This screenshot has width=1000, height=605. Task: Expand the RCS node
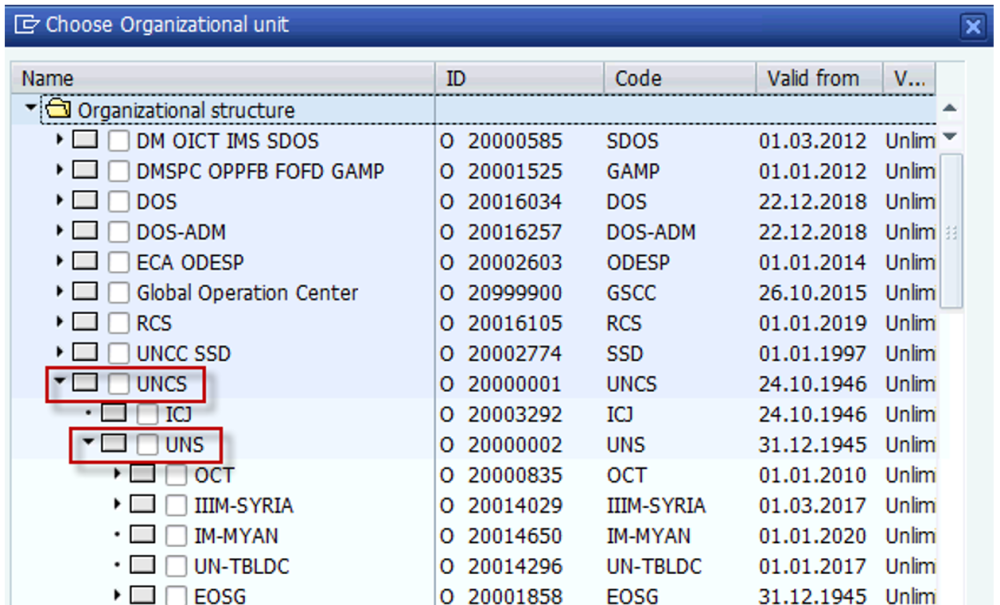tap(60, 321)
